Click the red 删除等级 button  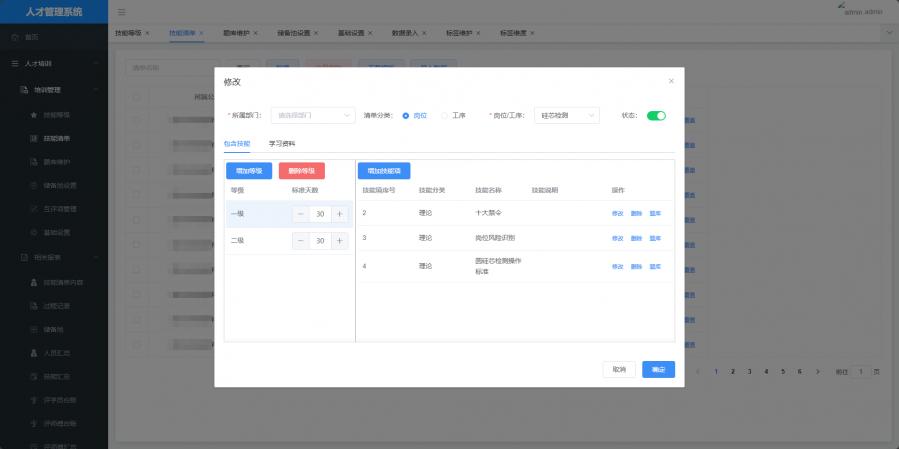pos(302,171)
